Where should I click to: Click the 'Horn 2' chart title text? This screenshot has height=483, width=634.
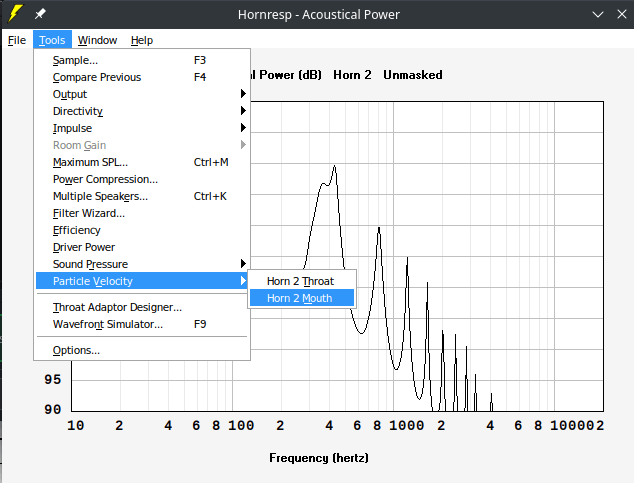[x=352, y=75]
